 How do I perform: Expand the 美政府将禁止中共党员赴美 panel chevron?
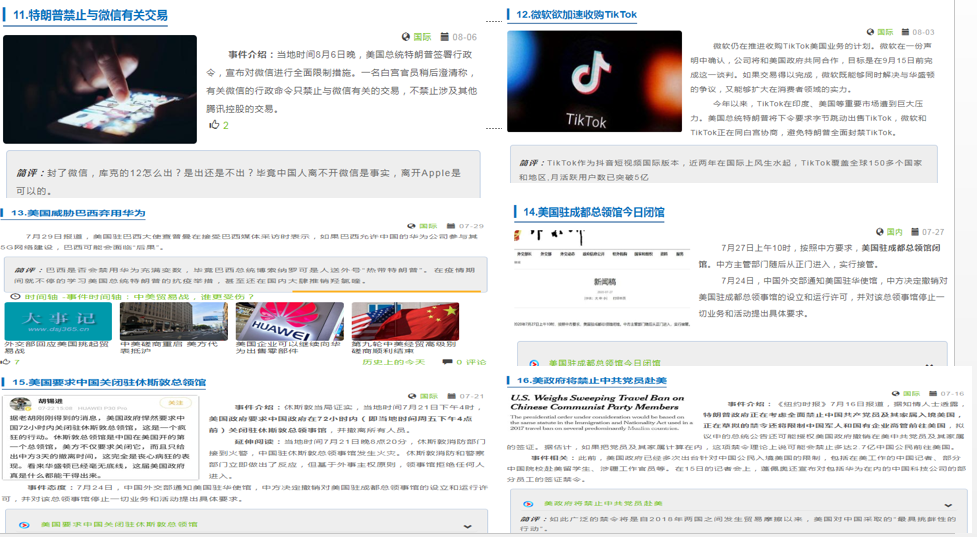coord(948,505)
